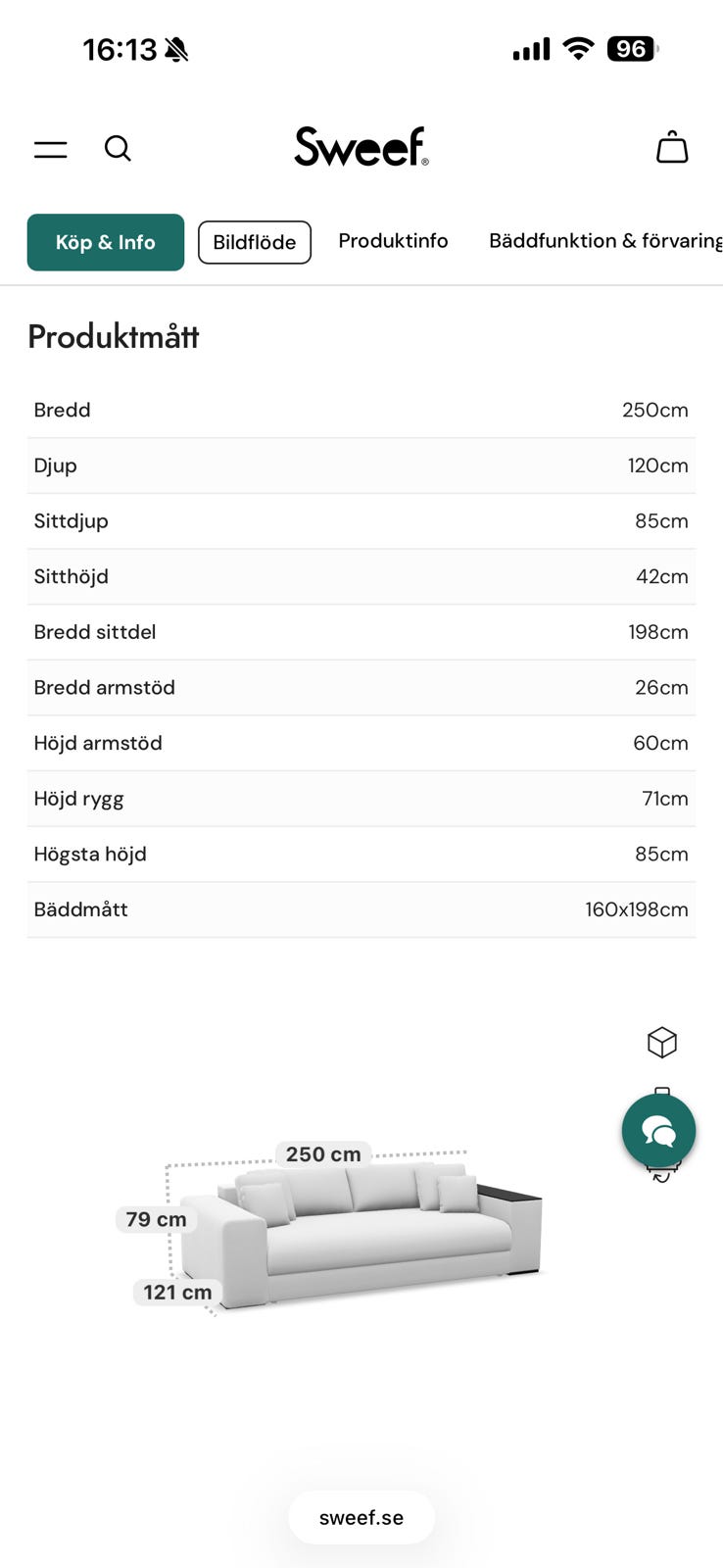Tap the Produktmått heading
The width and height of the screenshot is (723, 1568).
(x=114, y=337)
